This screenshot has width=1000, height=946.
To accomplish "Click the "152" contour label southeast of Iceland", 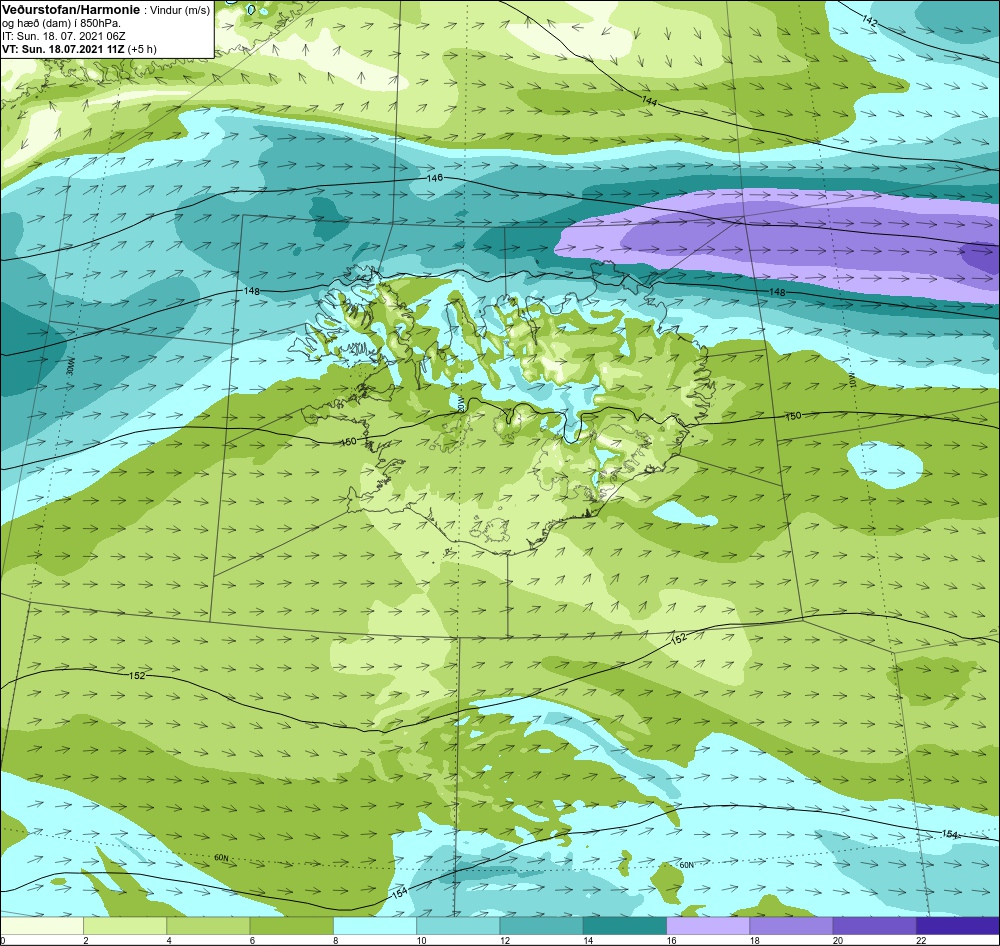I will point(679,637).
